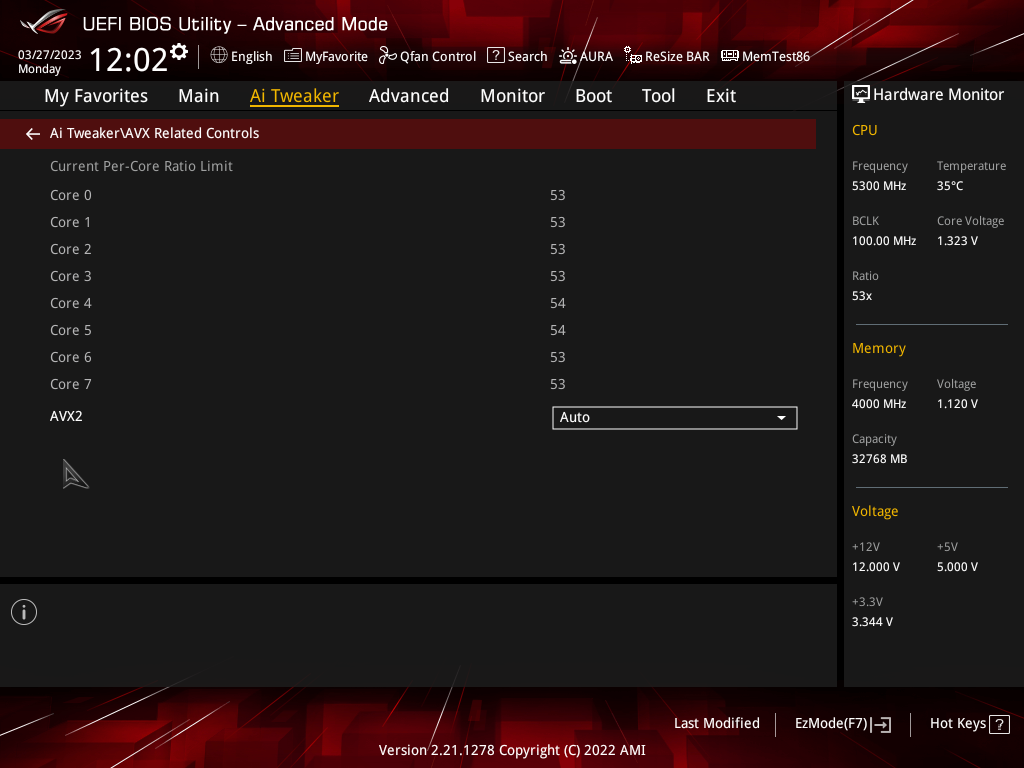The image size is (1024, 768).
Task: Click the Qfan Control fan icon
Action: click(387, 56)
